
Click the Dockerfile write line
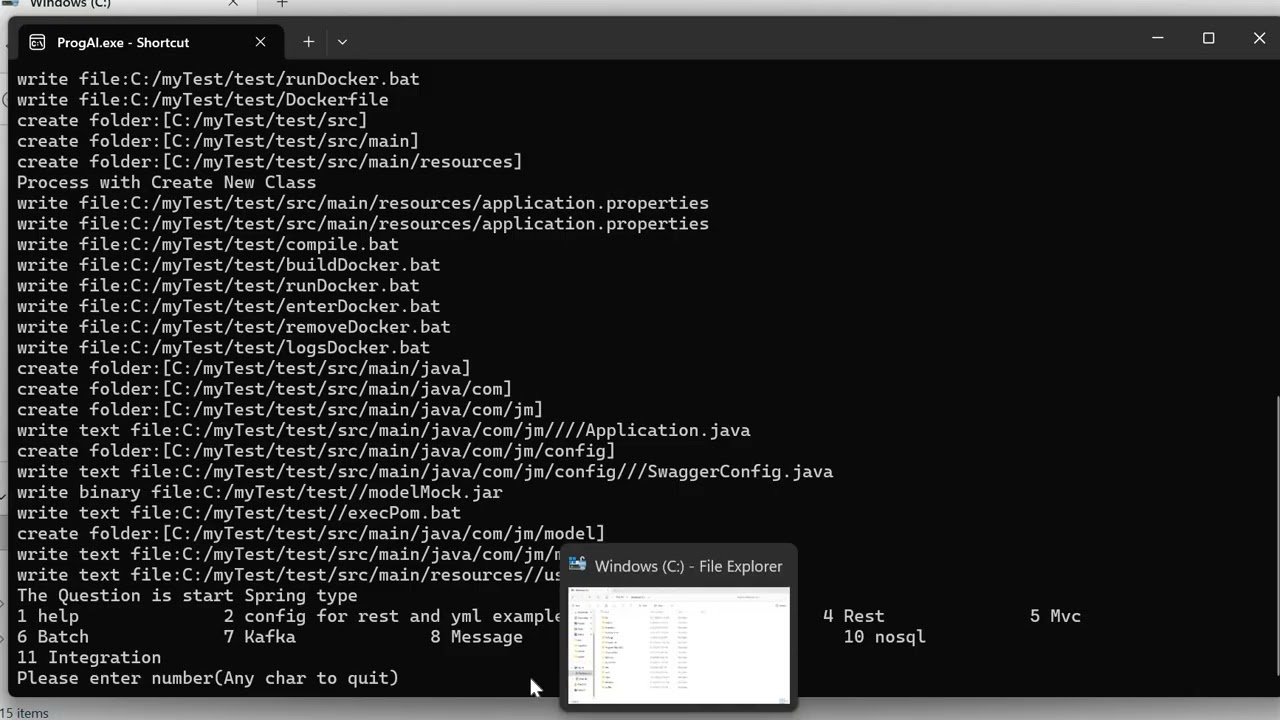coord(203,100)
